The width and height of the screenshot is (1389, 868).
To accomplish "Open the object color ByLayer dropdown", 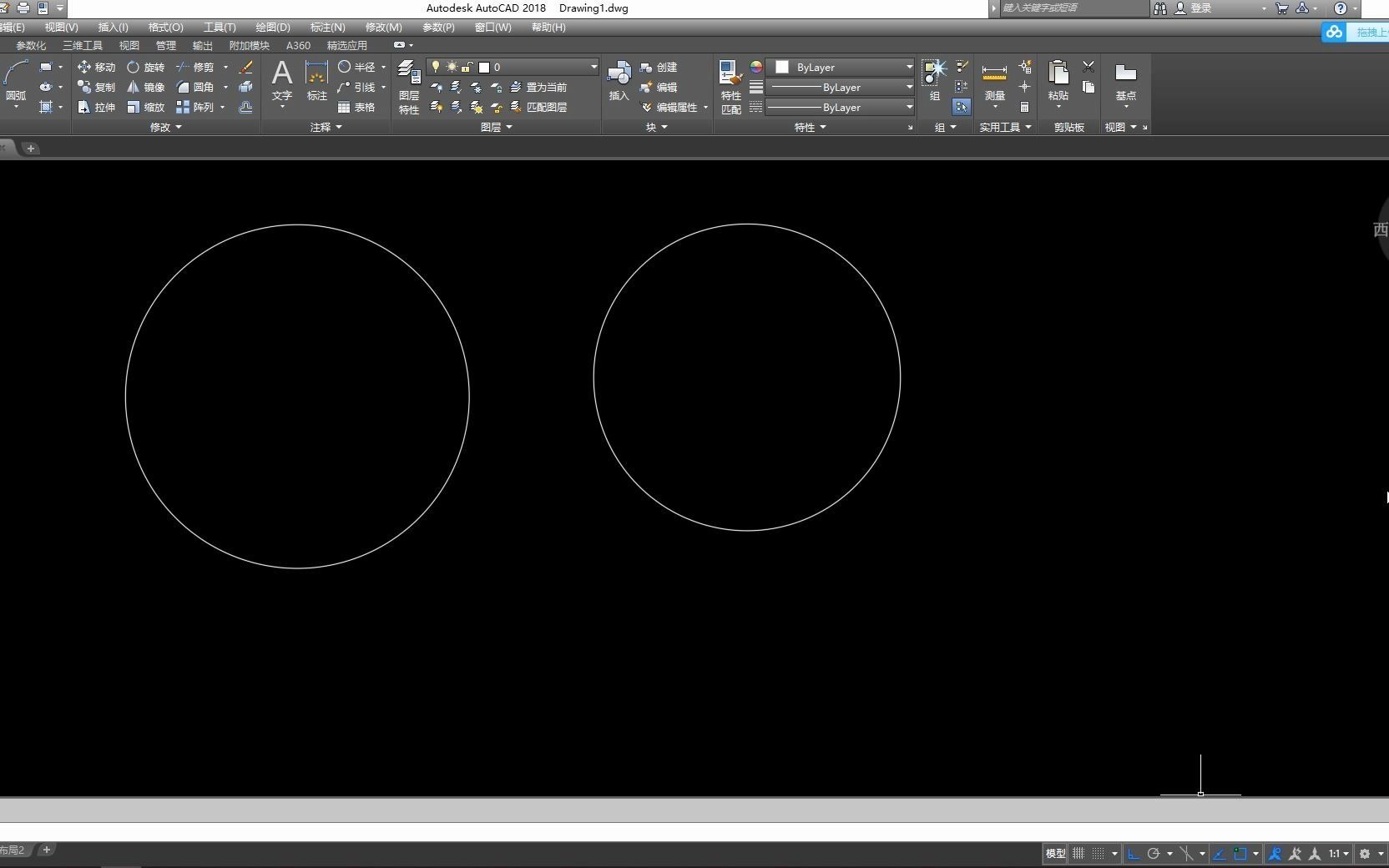I will (841, 67).
